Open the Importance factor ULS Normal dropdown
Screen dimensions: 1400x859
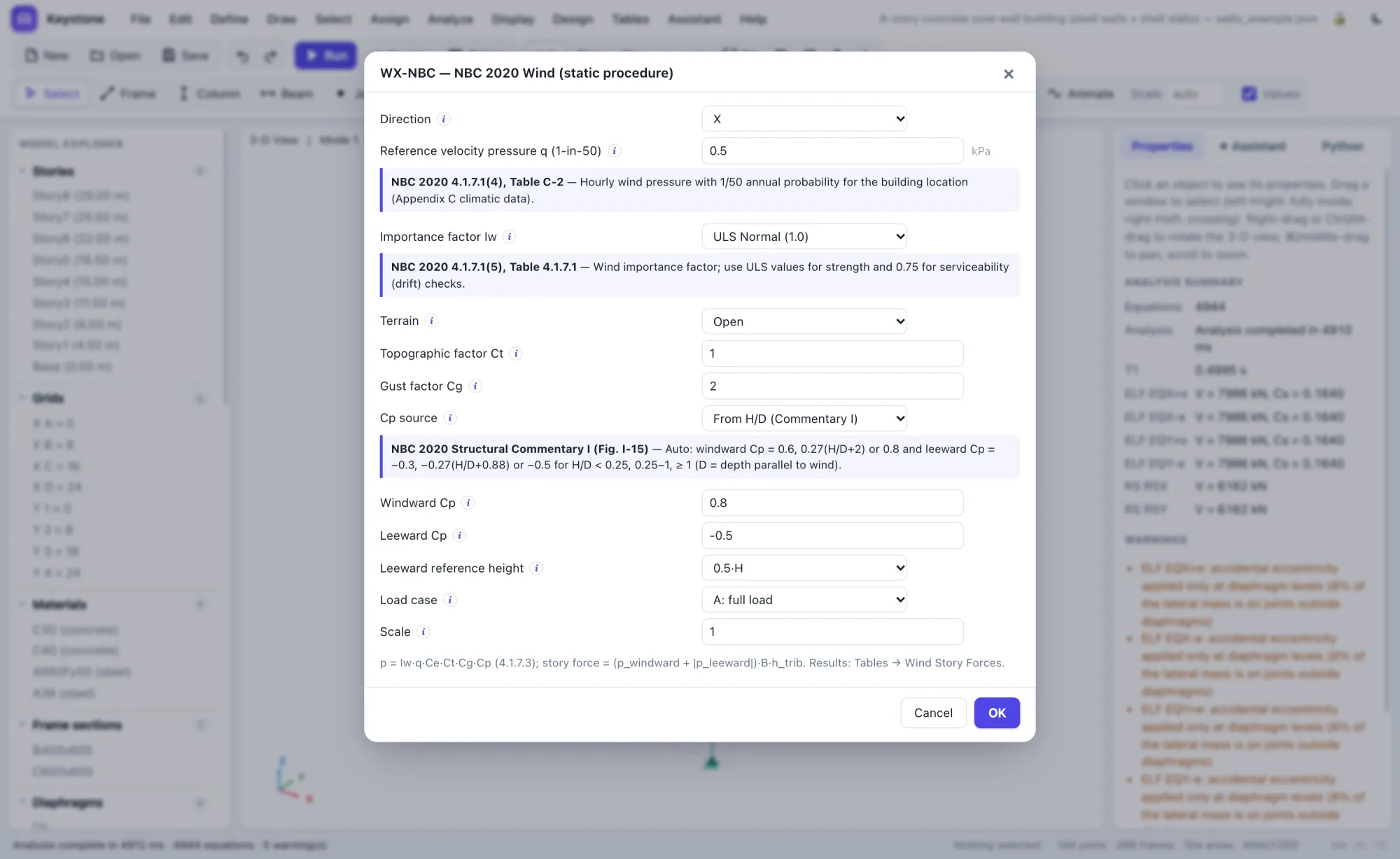804,237
